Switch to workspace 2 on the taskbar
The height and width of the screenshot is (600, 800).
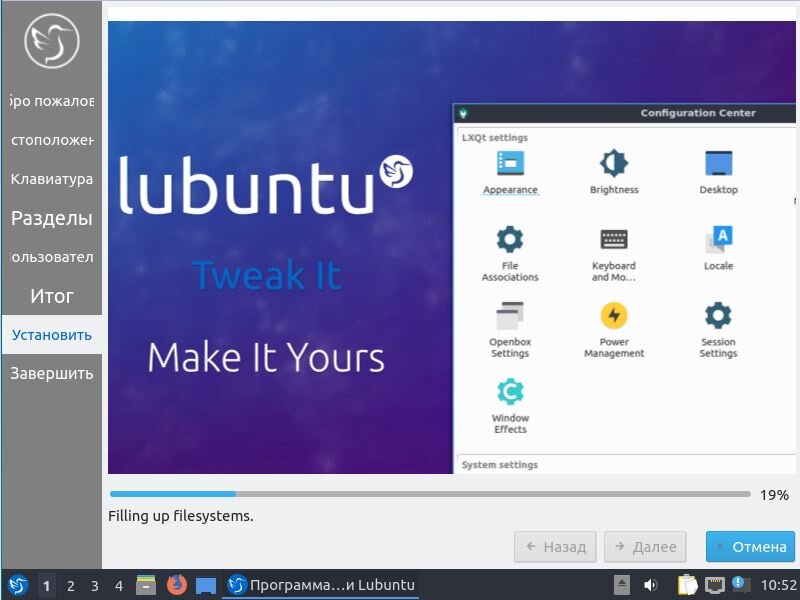click(x=69, y=585)
